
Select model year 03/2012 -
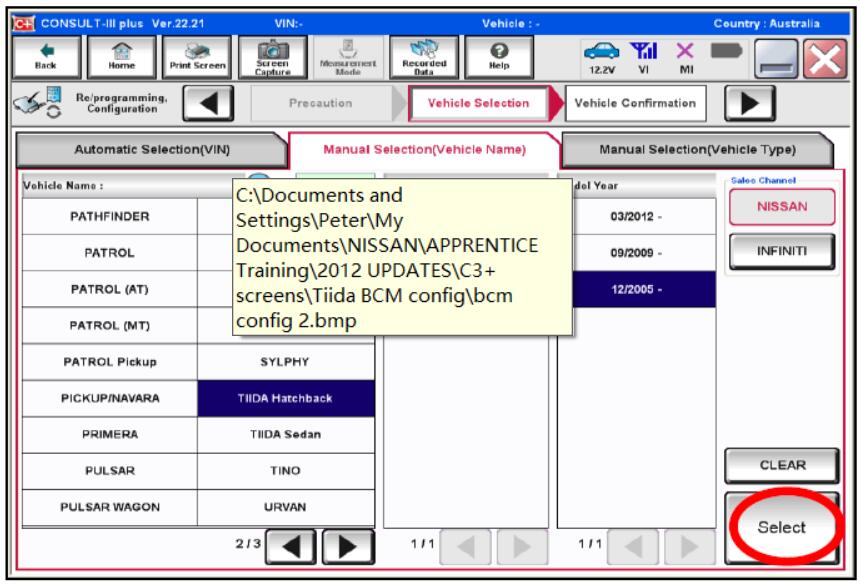point(643,217)
